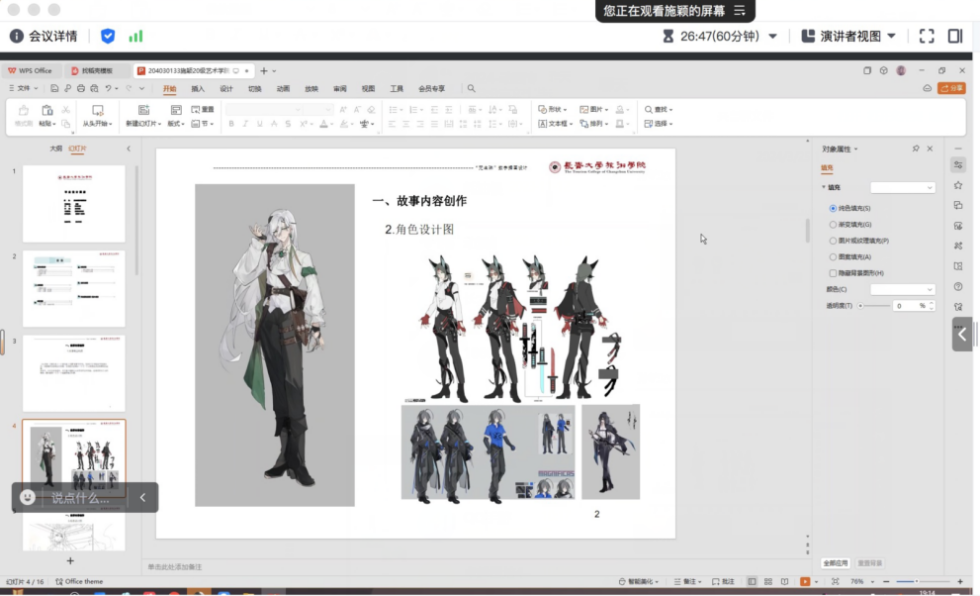Apply bold with the B icon

pyautogui.click(x=231, y=124)
